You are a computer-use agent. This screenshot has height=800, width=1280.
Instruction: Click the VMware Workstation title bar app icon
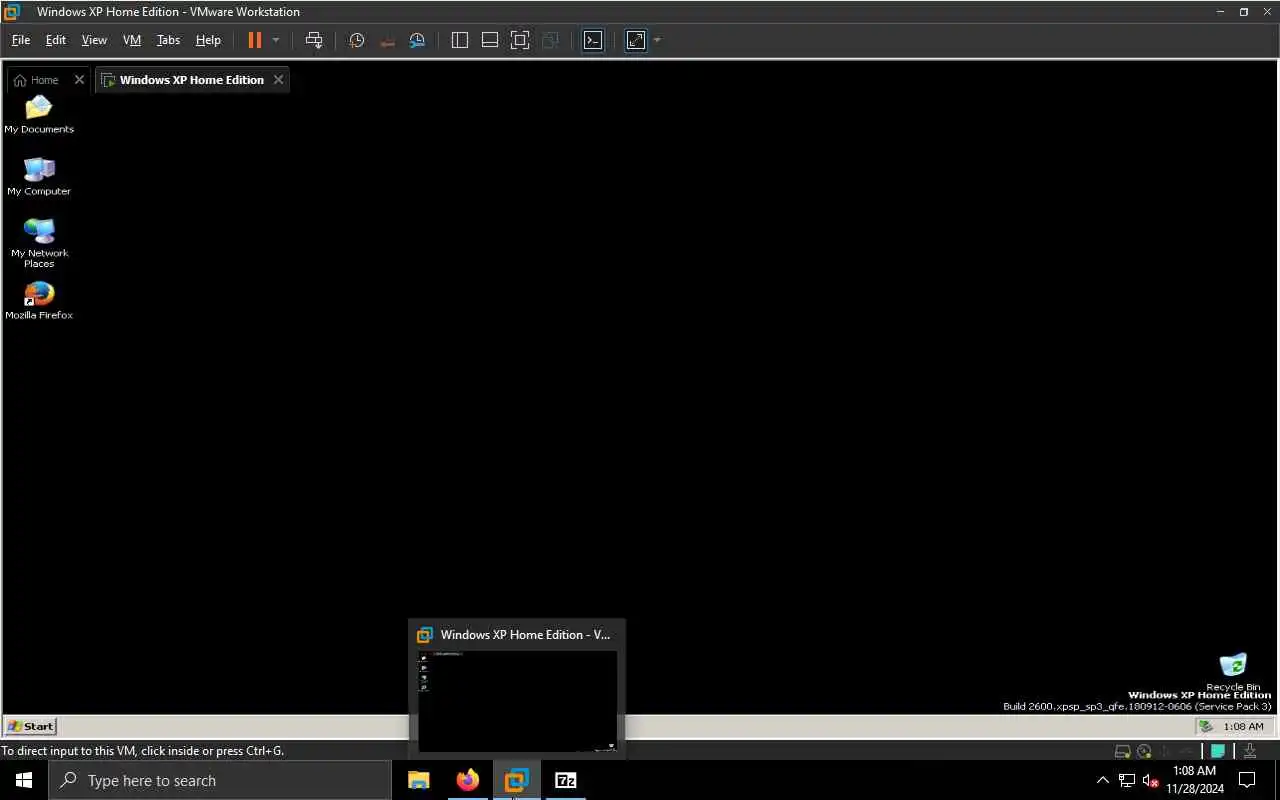tap(12, 12)
